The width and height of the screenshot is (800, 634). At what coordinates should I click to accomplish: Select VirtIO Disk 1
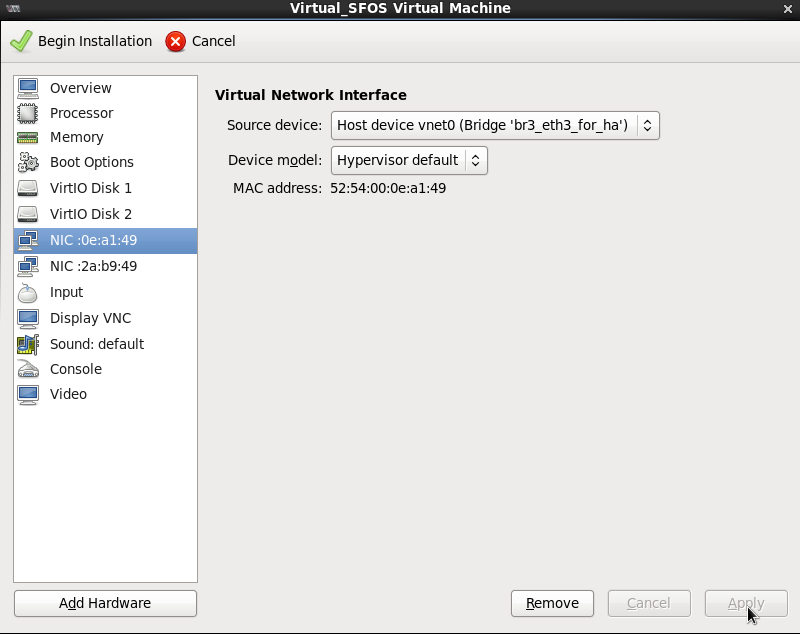click(92, 188)
